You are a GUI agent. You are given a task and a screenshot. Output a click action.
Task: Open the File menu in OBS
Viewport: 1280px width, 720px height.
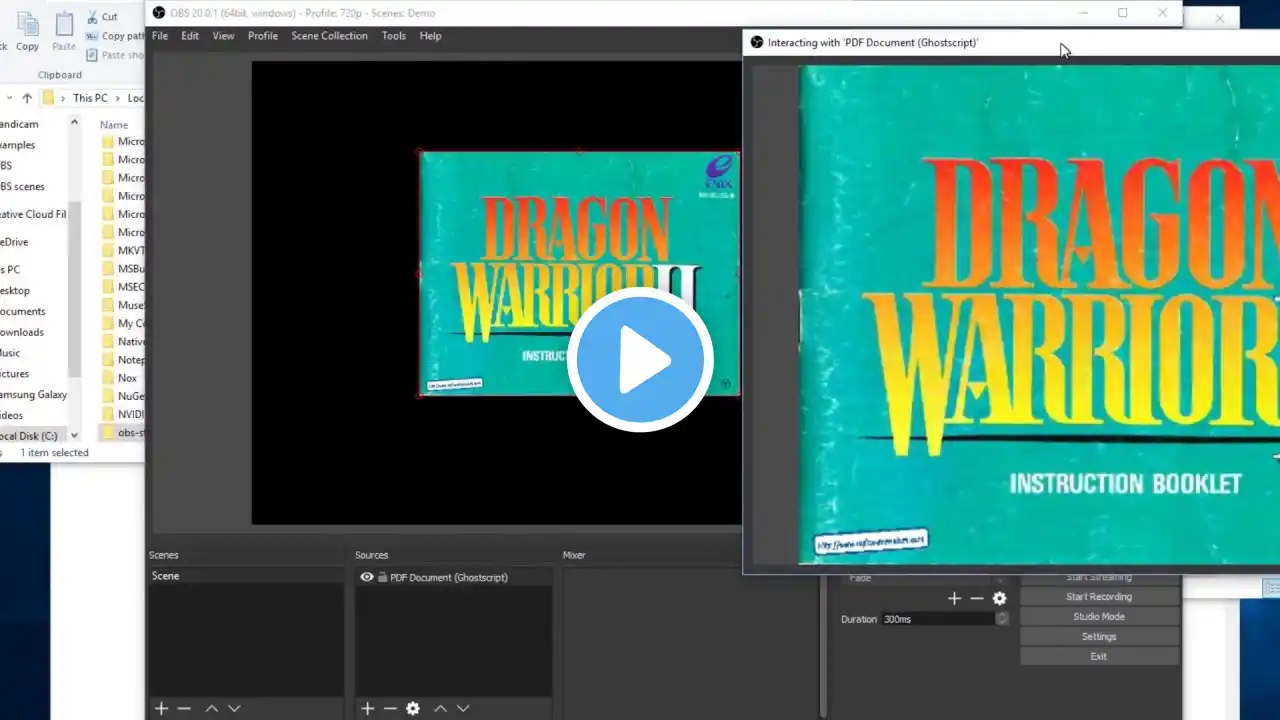[x=160, y=36]
